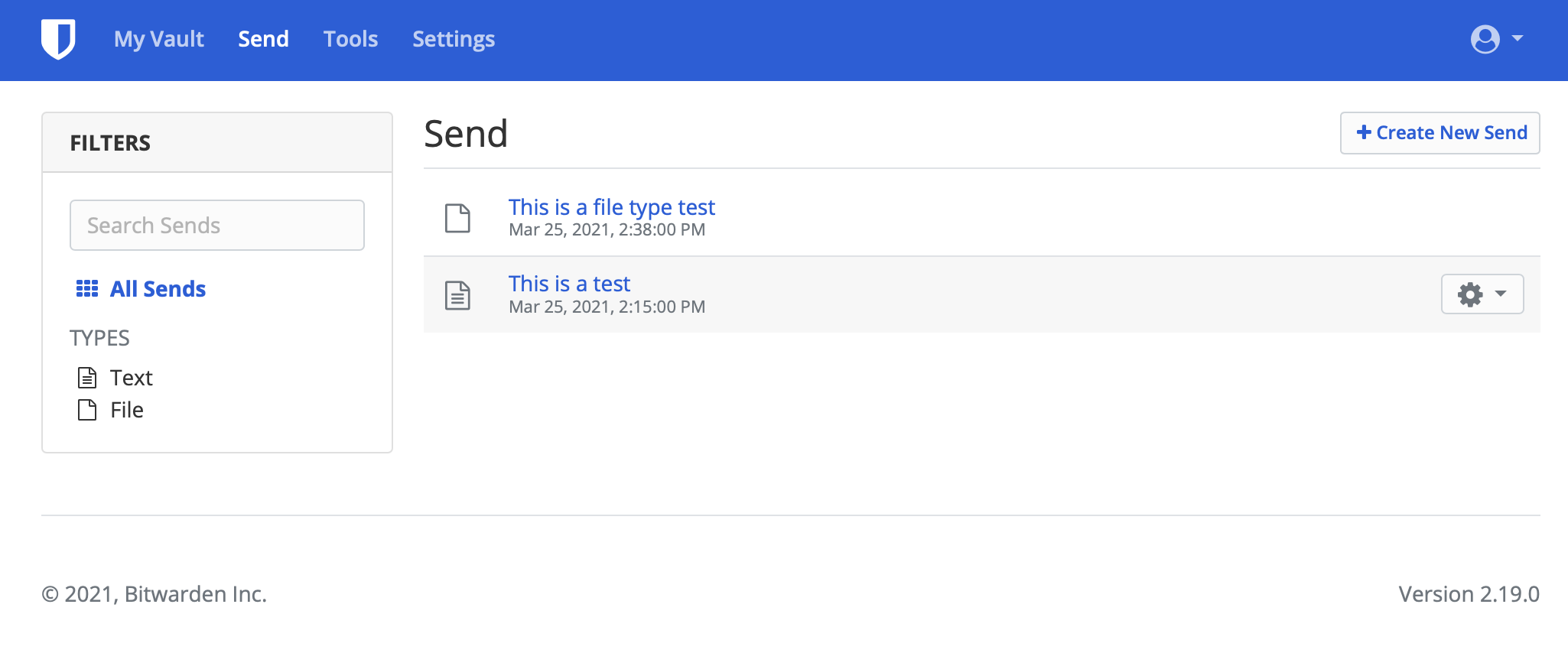Click the text document icon beside 'This is a test'
This screenshot has width=1568, height=653.
[458, 295]
